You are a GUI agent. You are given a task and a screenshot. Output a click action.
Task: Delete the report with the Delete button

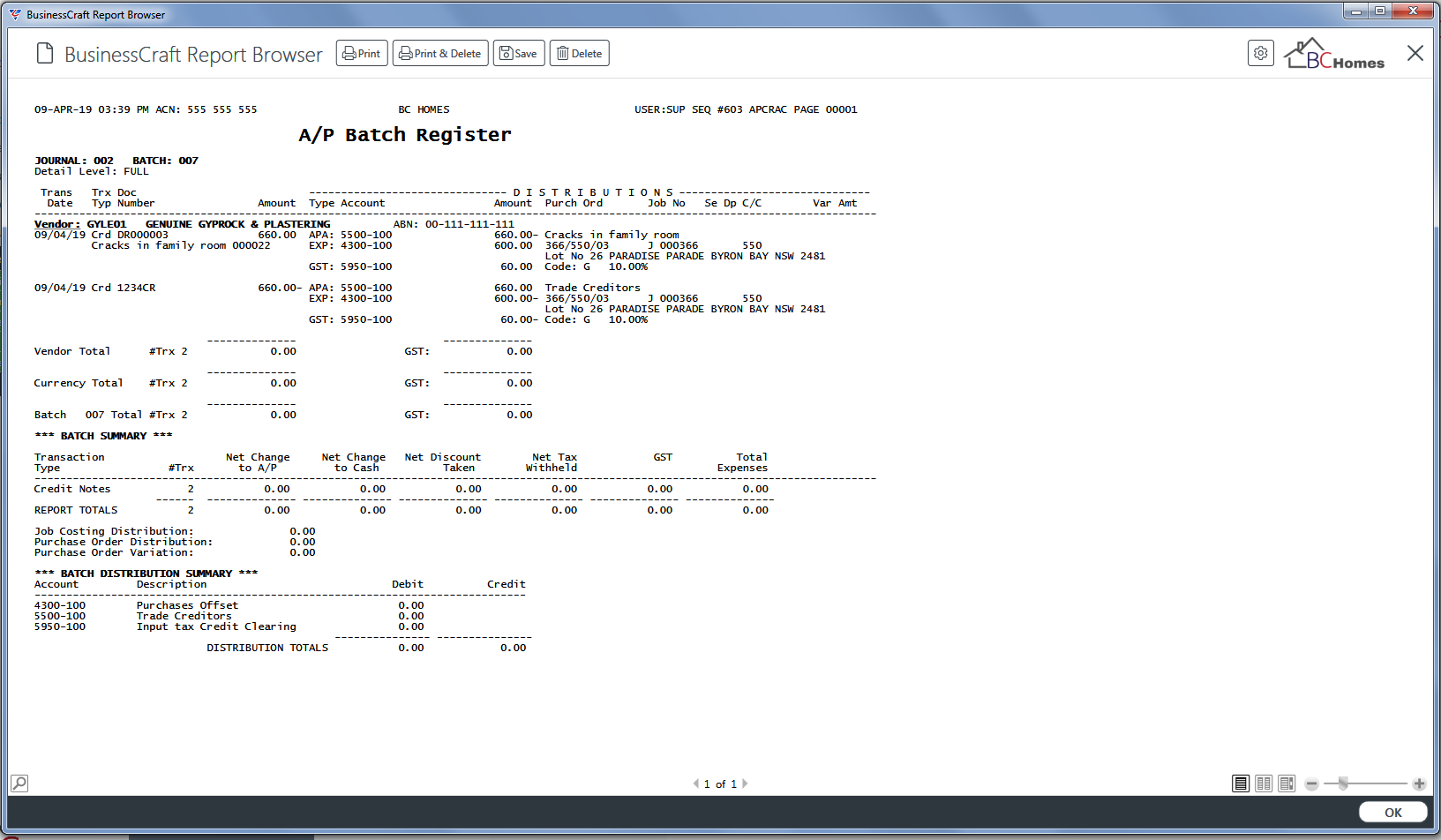point(580,54)
